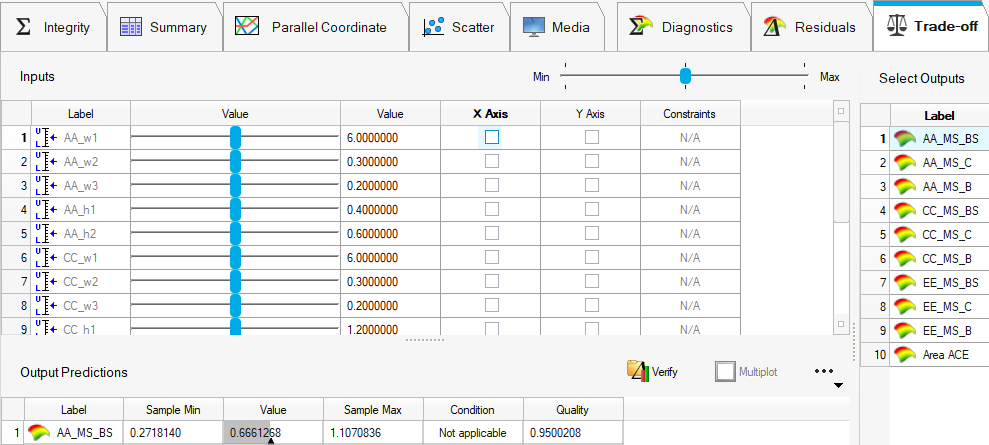Click the X Axis column header
The width and height of the screenshot is (989, 445).
tap(491, 114)
